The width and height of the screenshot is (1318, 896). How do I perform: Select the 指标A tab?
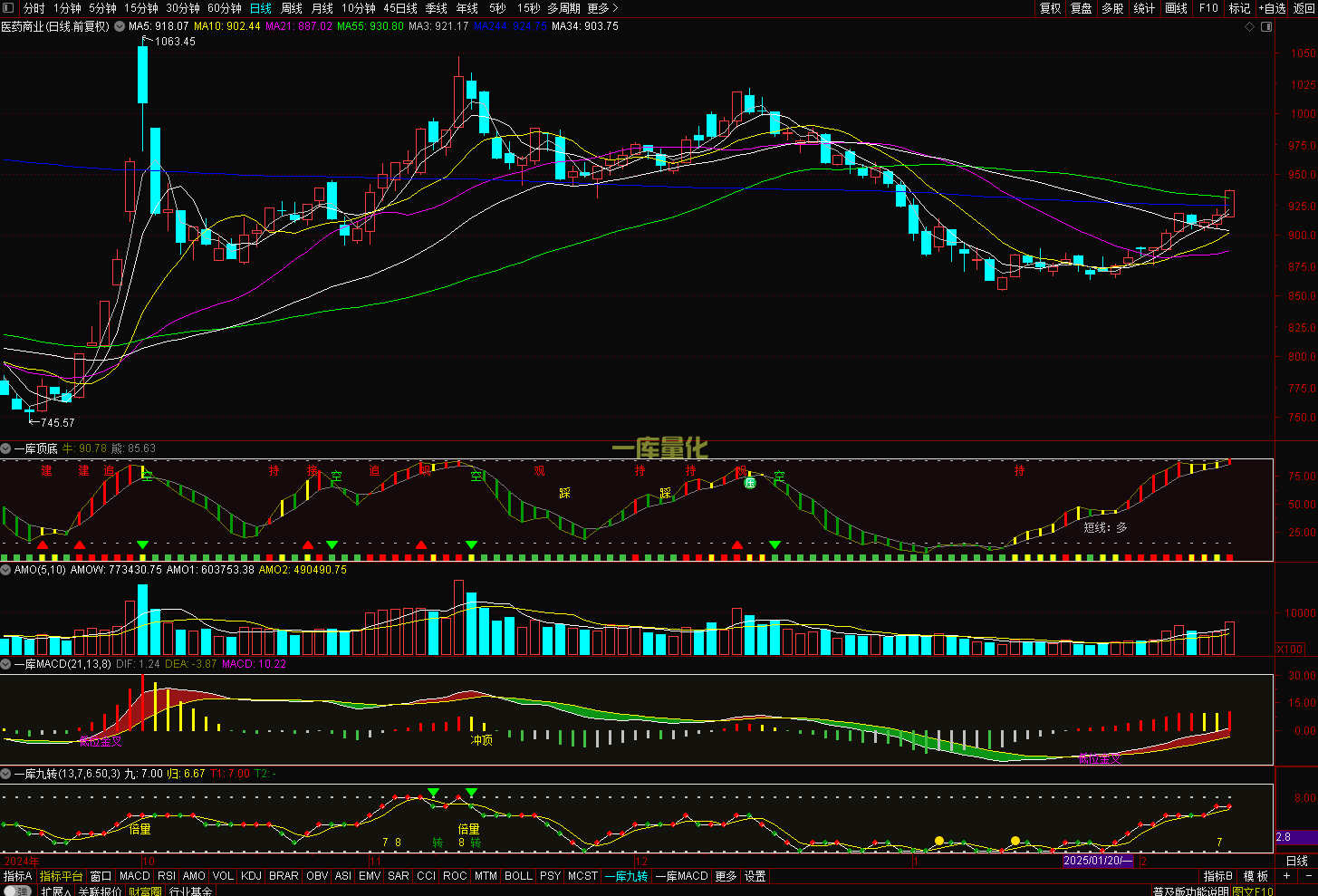17,876
